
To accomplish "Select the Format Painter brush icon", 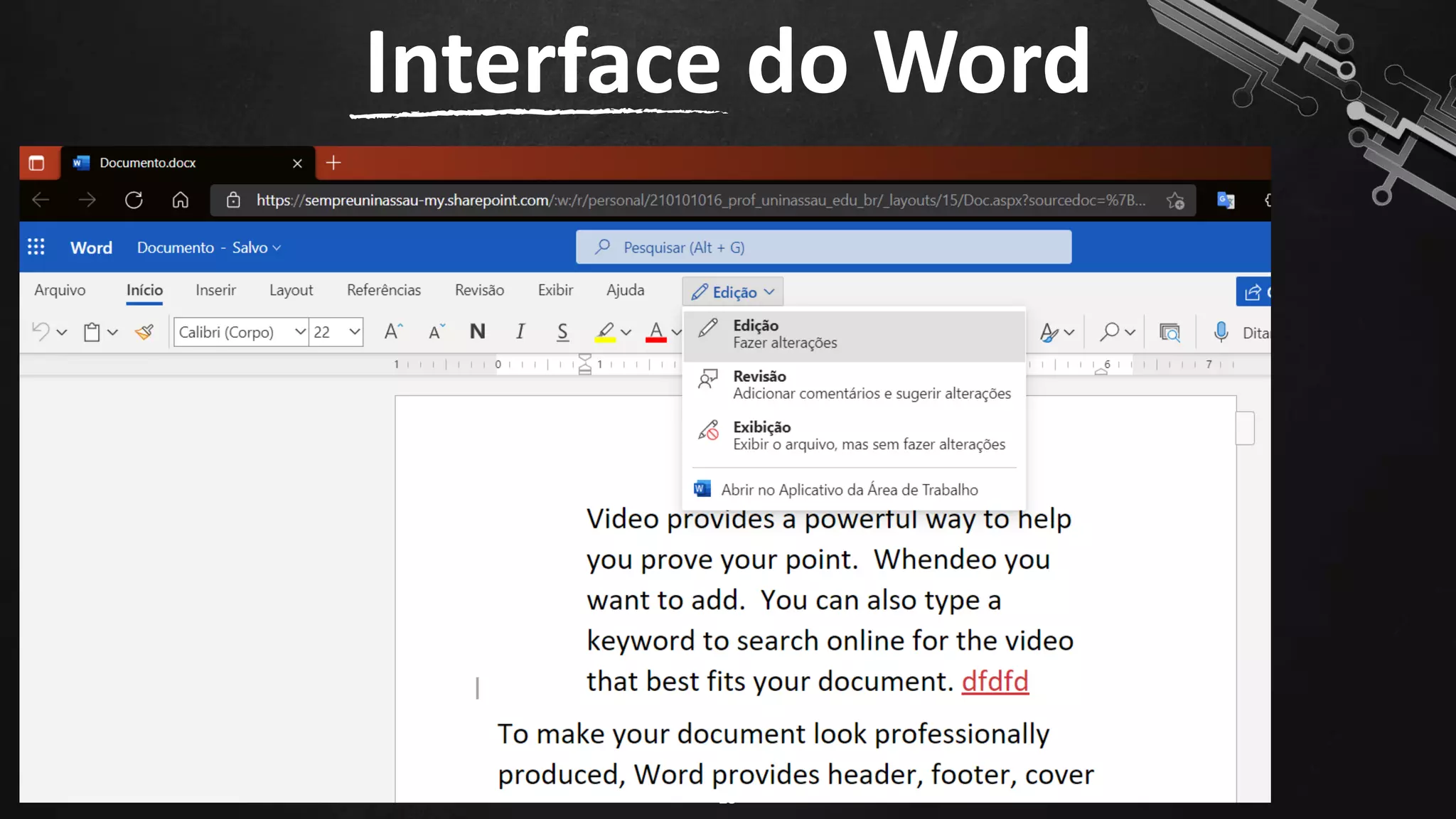I will coord(144,332).
